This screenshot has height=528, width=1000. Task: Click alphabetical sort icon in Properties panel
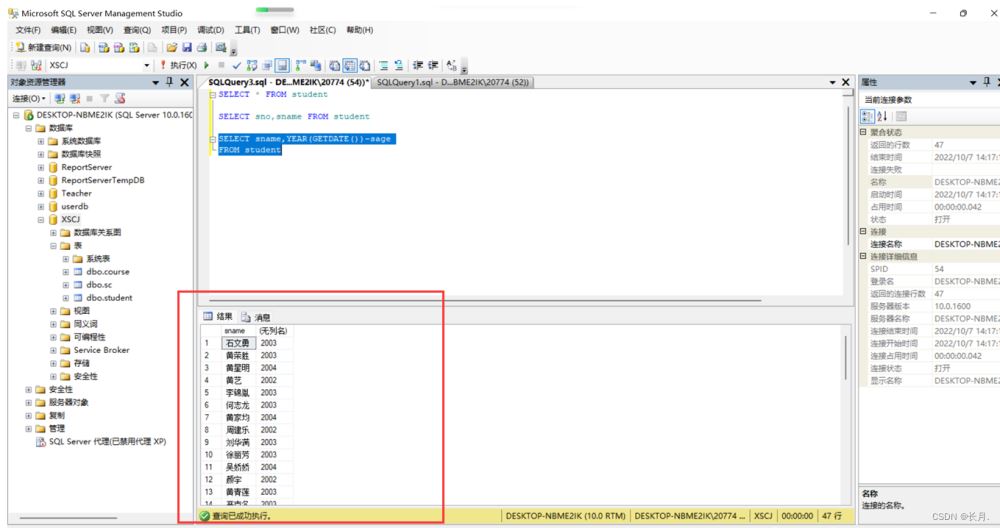882,117
